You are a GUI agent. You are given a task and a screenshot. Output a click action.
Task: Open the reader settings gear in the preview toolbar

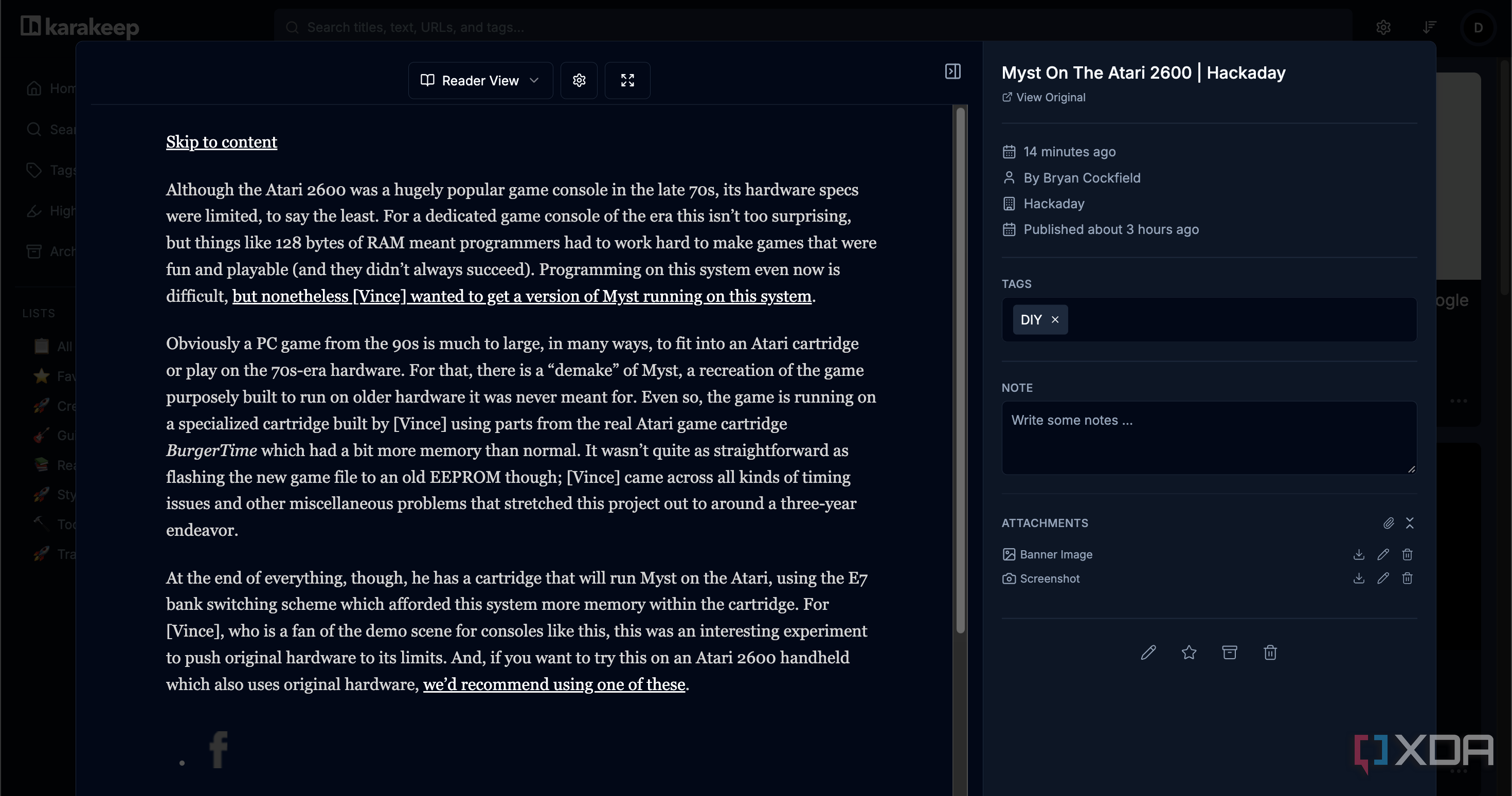[579, 80]
